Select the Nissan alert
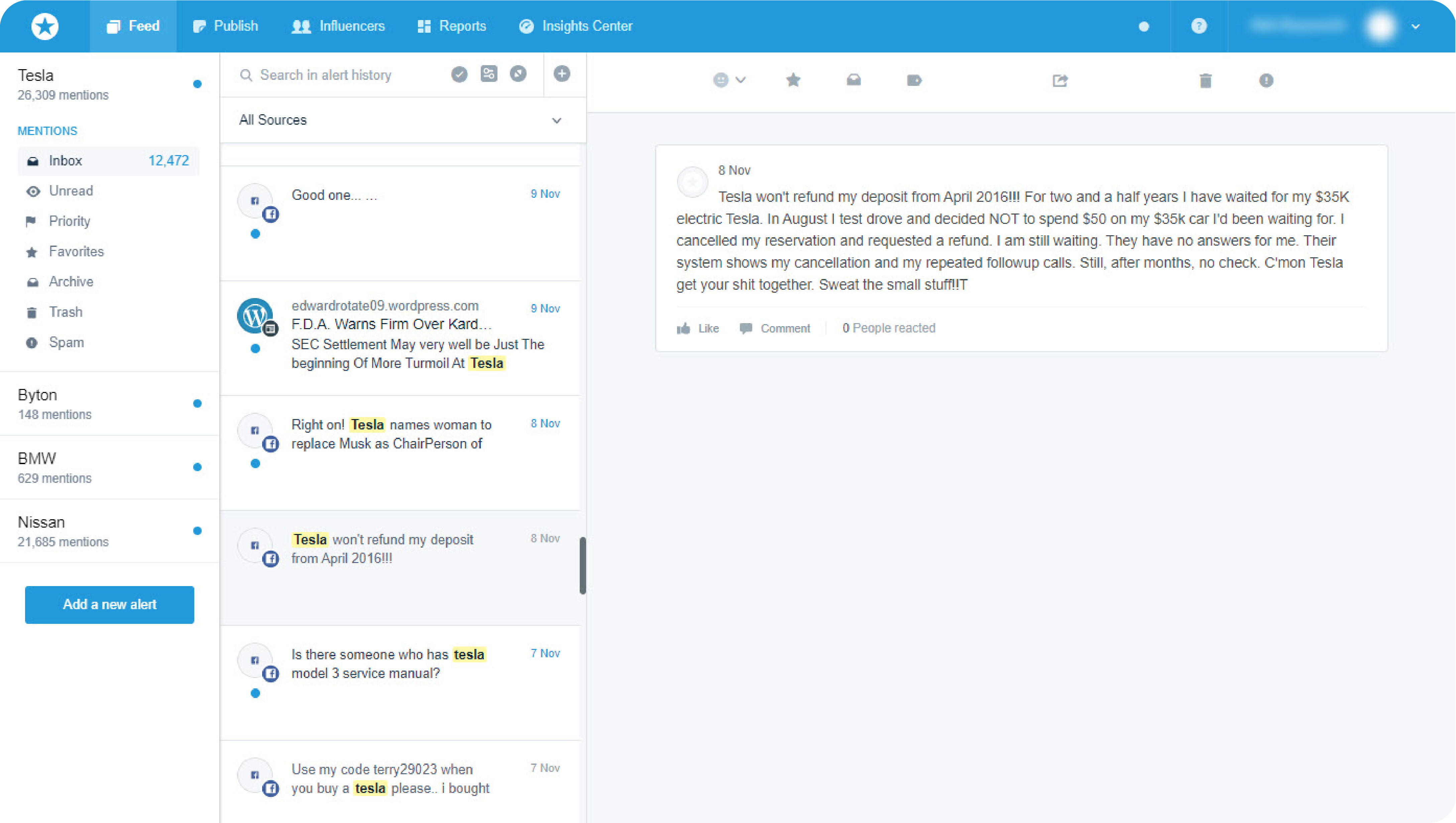This screenshot has width=1456, height=823. [x=109, y=531]
